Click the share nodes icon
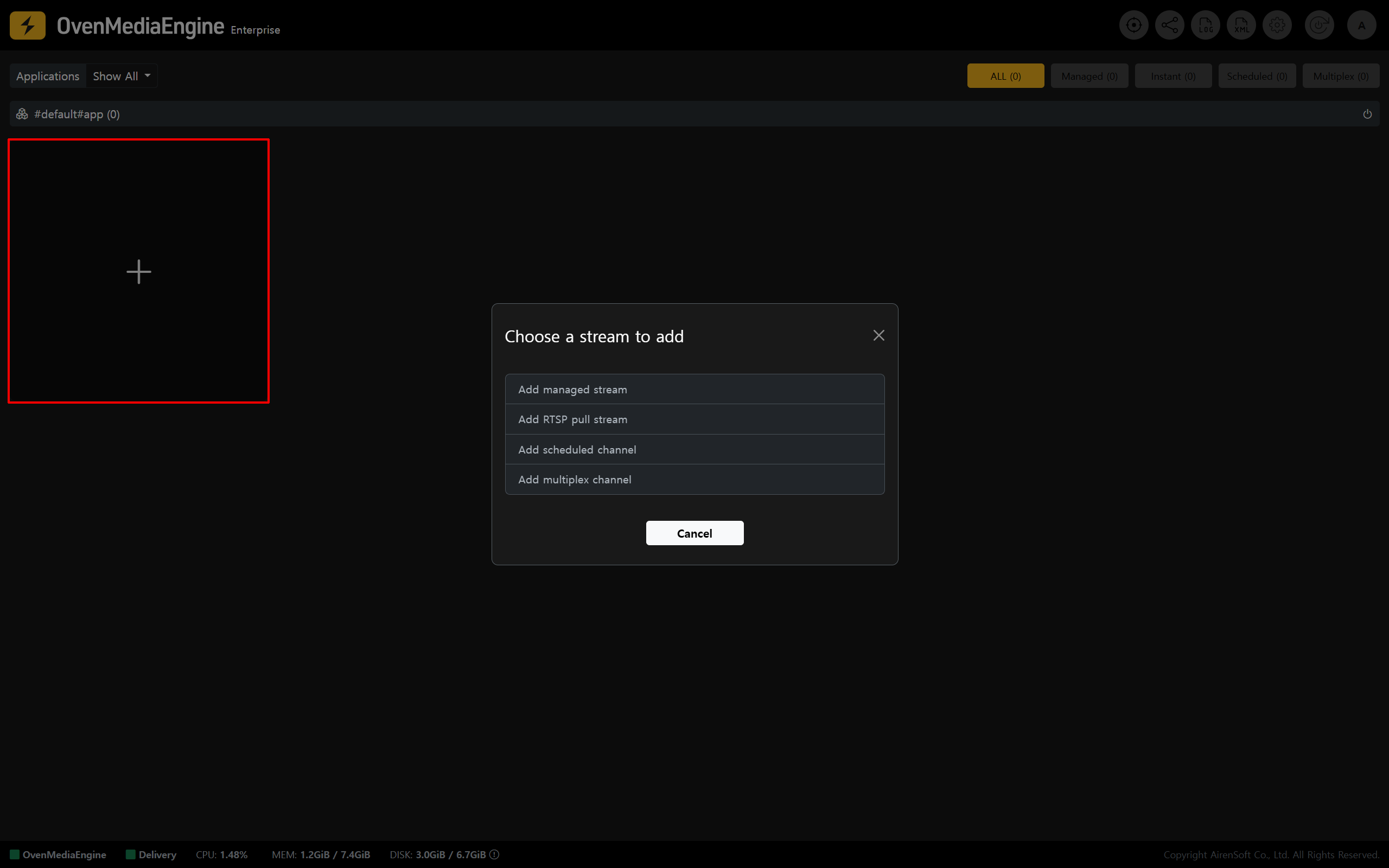 click(x=1169, y=25)
